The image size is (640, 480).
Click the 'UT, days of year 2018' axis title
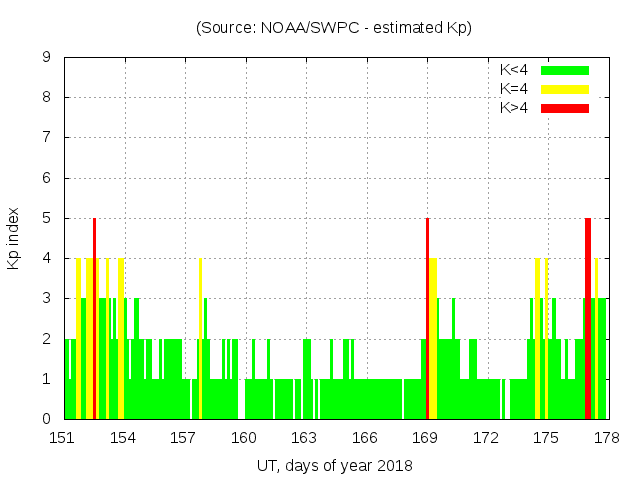click(333, 466)
